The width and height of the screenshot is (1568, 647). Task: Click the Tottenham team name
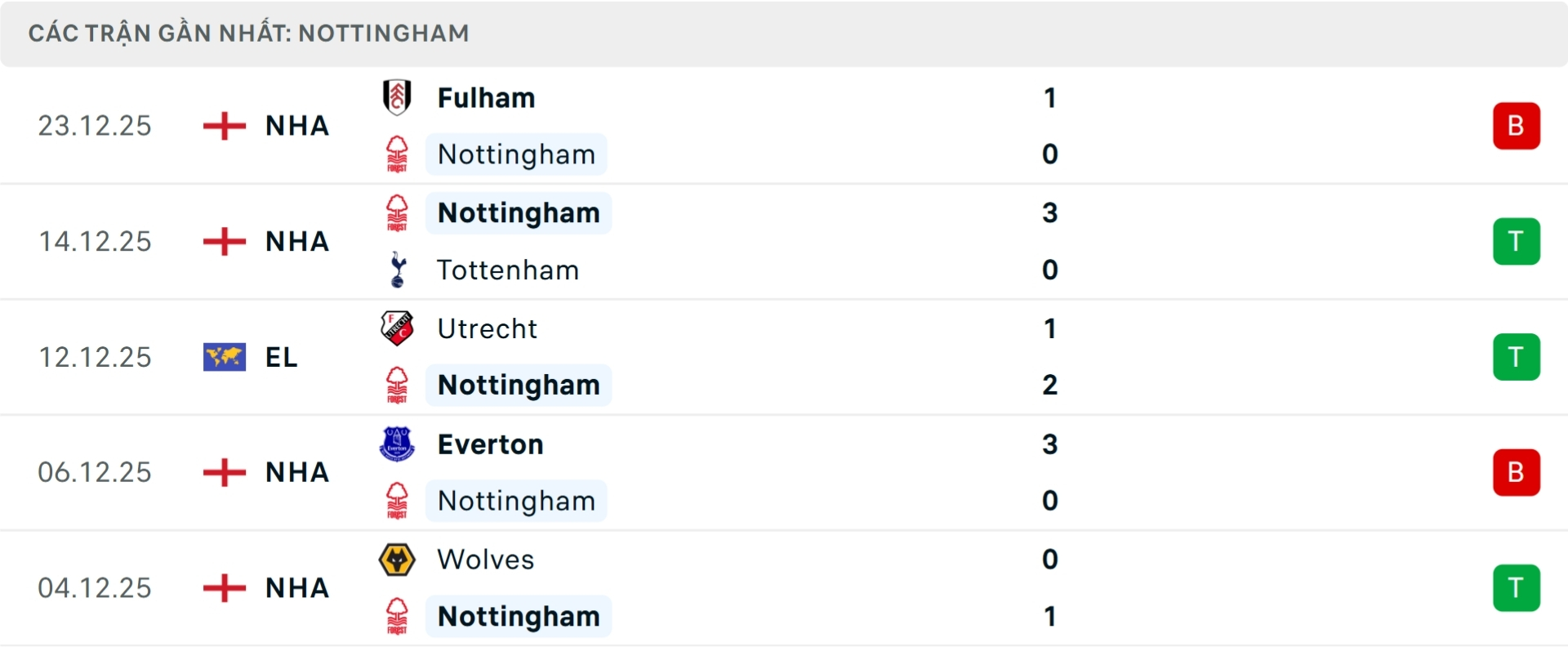[509, 270]
